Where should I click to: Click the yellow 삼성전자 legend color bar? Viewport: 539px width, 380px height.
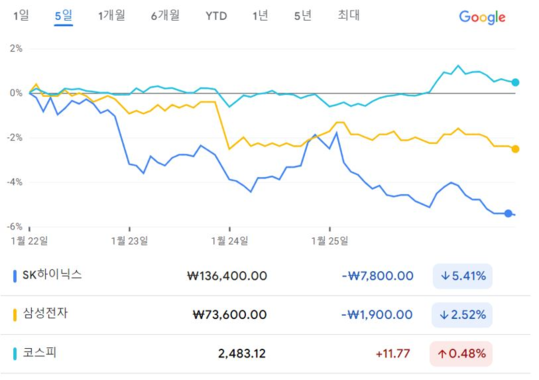(15, 315)
